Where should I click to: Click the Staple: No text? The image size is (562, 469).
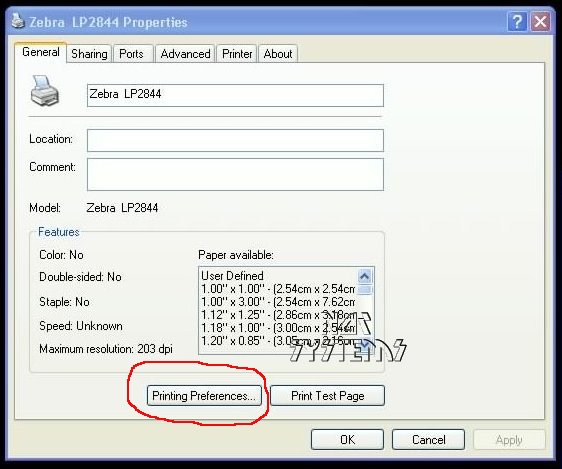tap(64, 302)
